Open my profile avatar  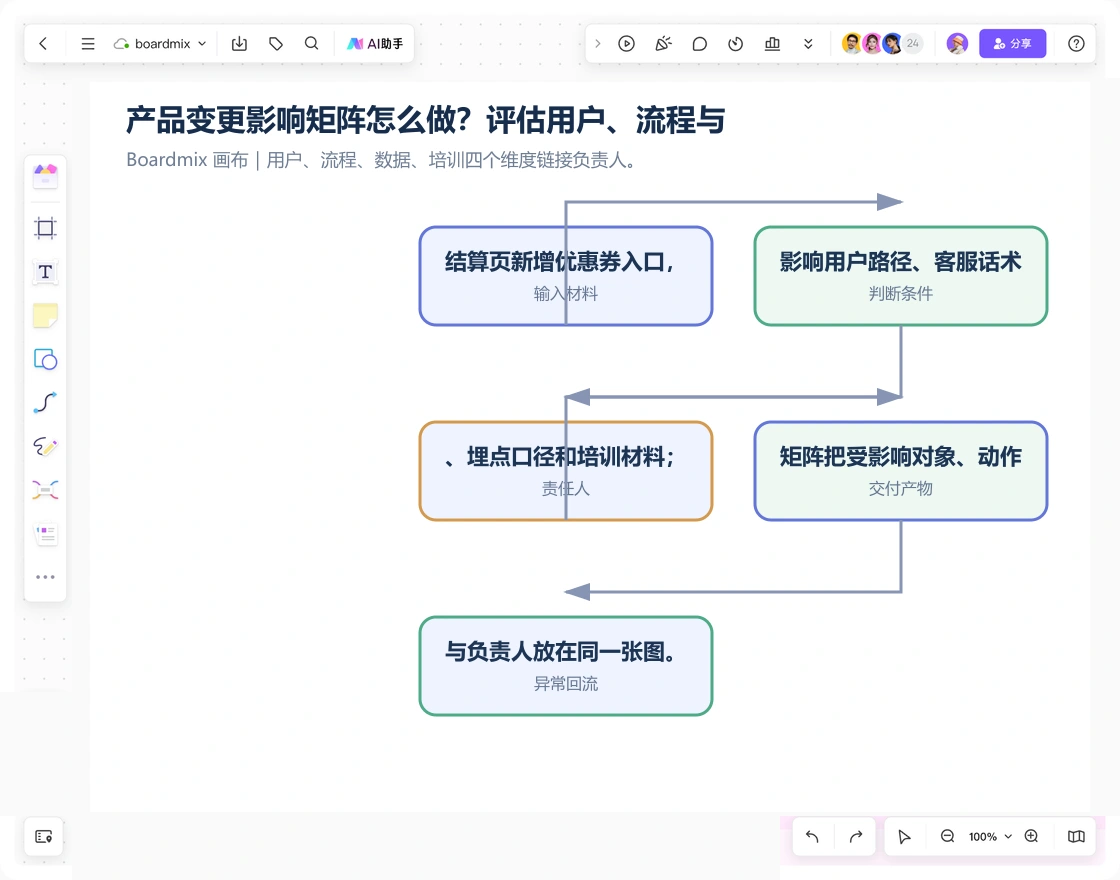[x=957, y=44]
